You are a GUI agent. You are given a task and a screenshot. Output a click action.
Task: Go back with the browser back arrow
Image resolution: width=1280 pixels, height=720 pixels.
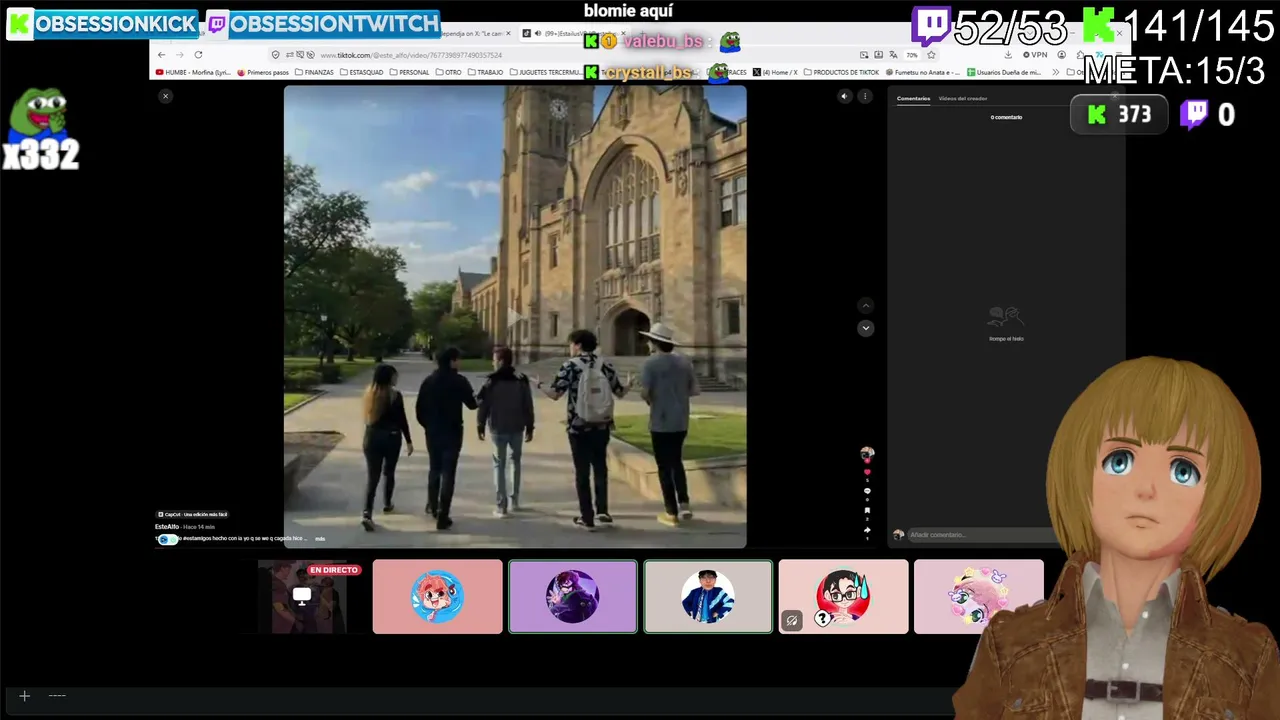coord(163,55)
